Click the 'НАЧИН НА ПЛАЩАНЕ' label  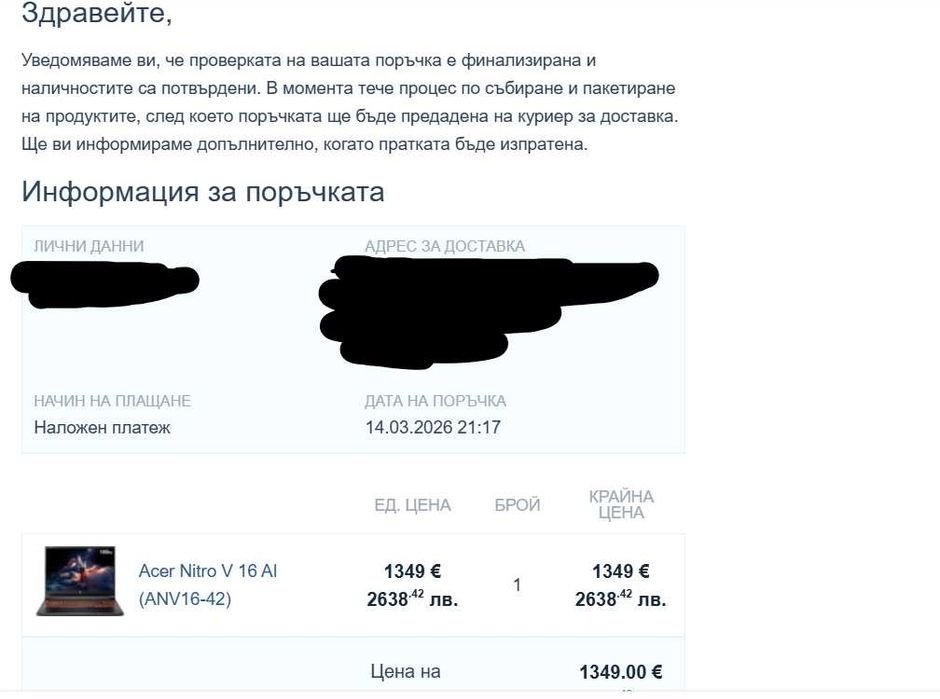[112, 401]
